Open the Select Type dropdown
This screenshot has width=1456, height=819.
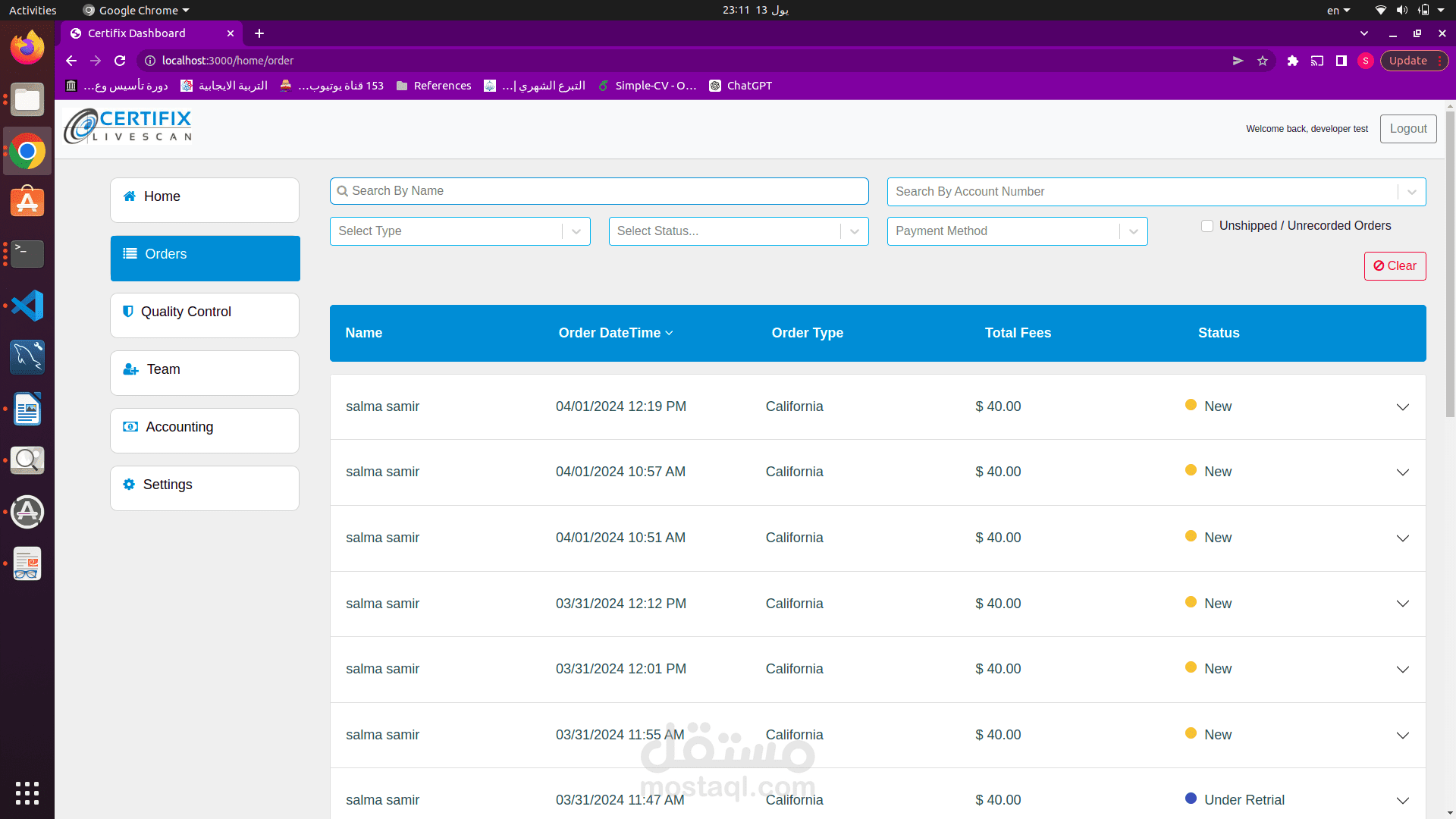(460, 231)
